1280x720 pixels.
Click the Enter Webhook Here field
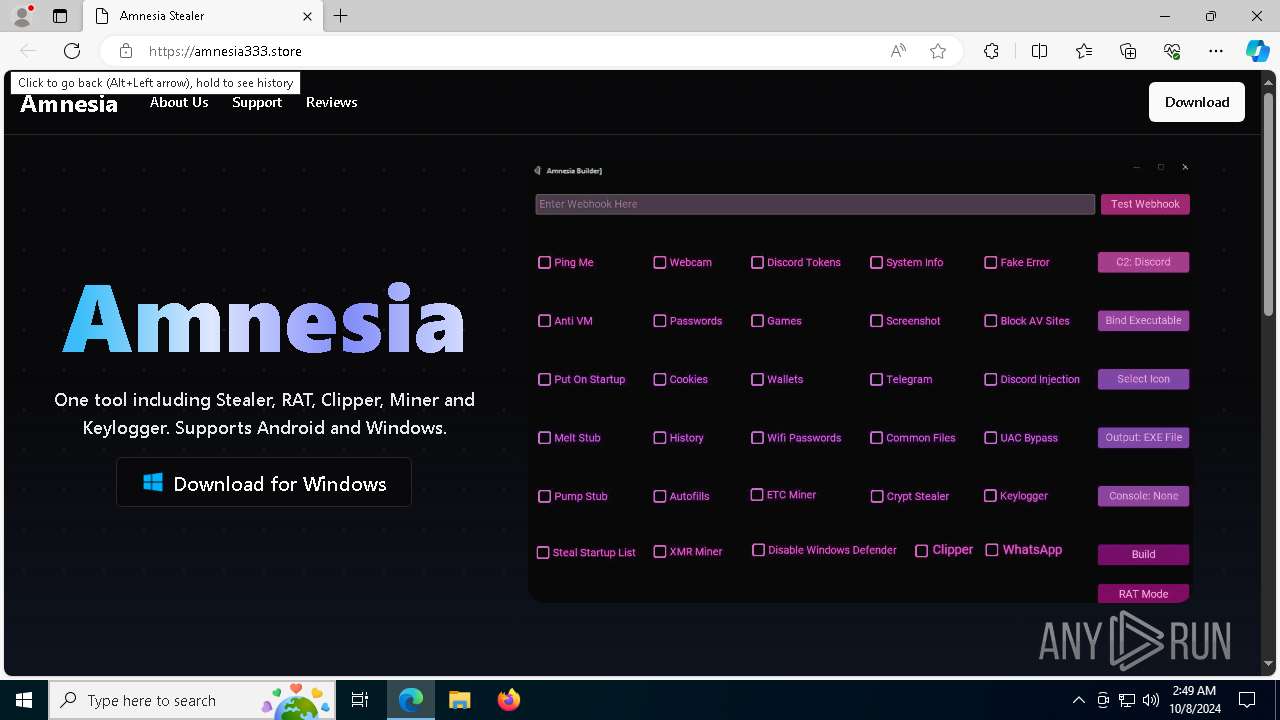[x=815, y=204]
